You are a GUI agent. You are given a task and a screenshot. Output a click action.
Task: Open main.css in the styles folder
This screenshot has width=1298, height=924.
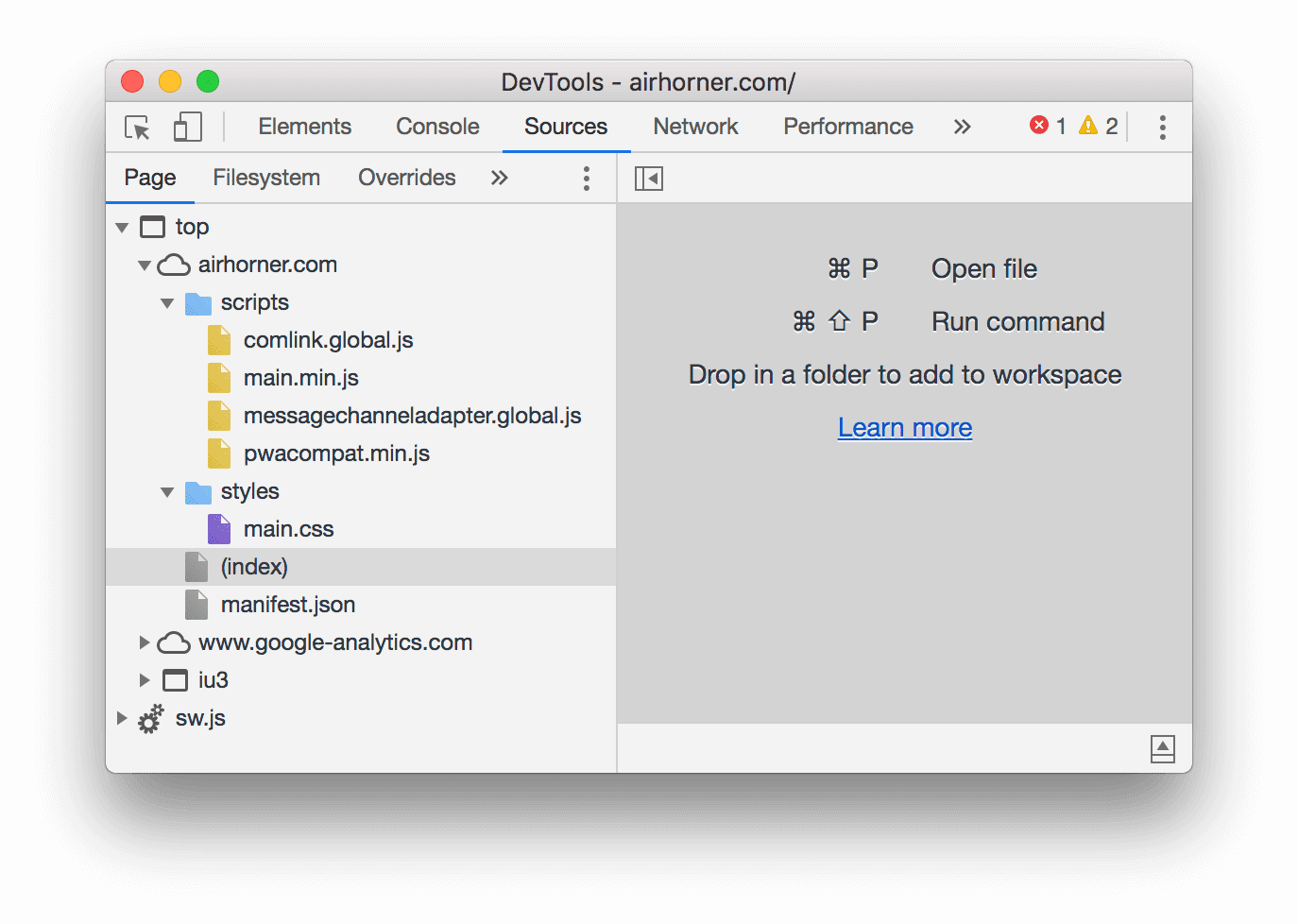coord(288,529)
